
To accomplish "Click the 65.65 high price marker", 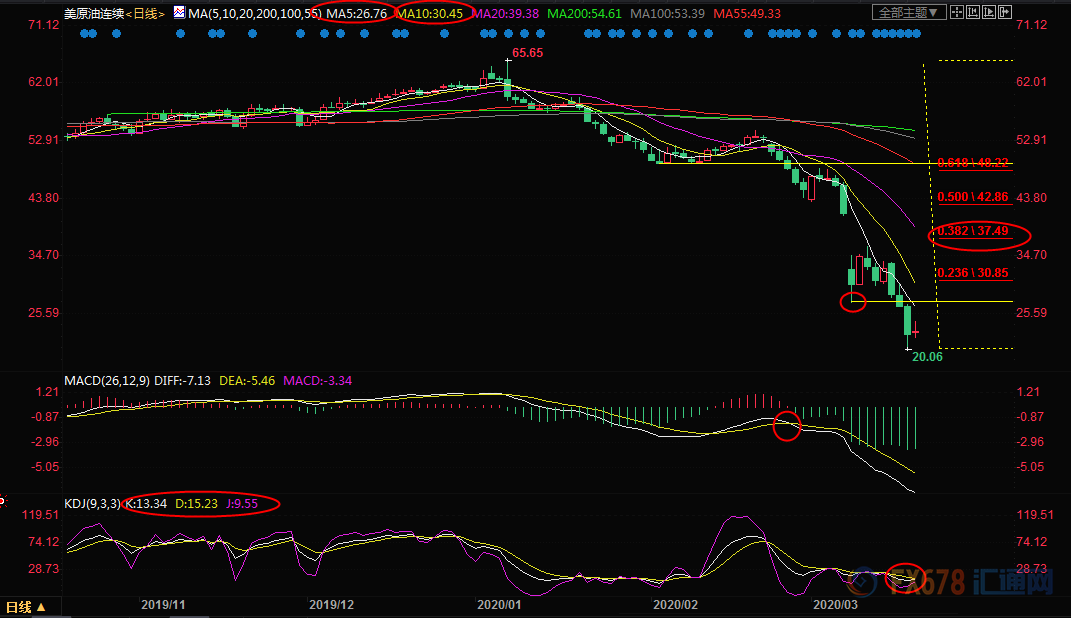I will click(527, 53).
